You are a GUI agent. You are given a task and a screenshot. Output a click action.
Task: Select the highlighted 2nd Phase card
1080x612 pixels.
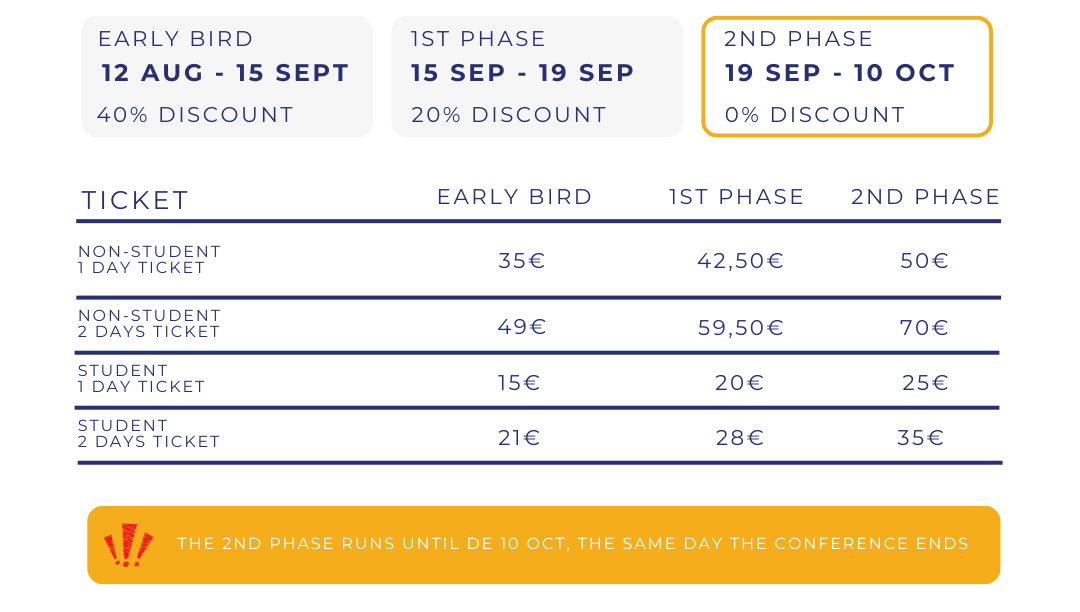(x=847, y=76)
